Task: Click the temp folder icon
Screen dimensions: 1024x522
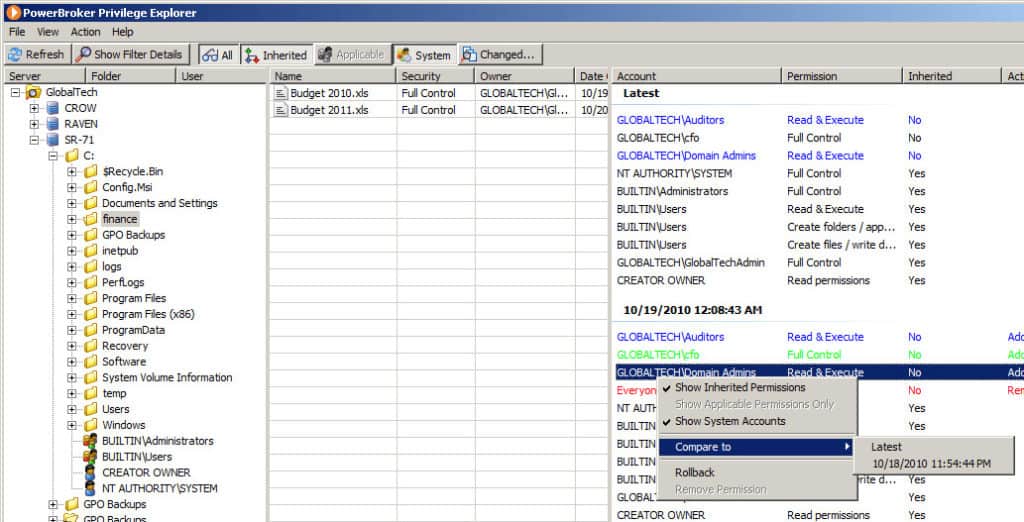Action: (x=91, y=393)
